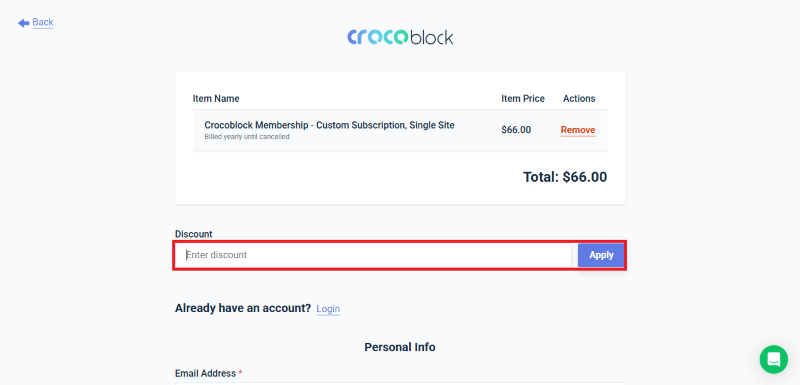This screenshot has width=800, height=385.
Task: Apply the discount code with Apply button
Action: [x=601, y=255]
